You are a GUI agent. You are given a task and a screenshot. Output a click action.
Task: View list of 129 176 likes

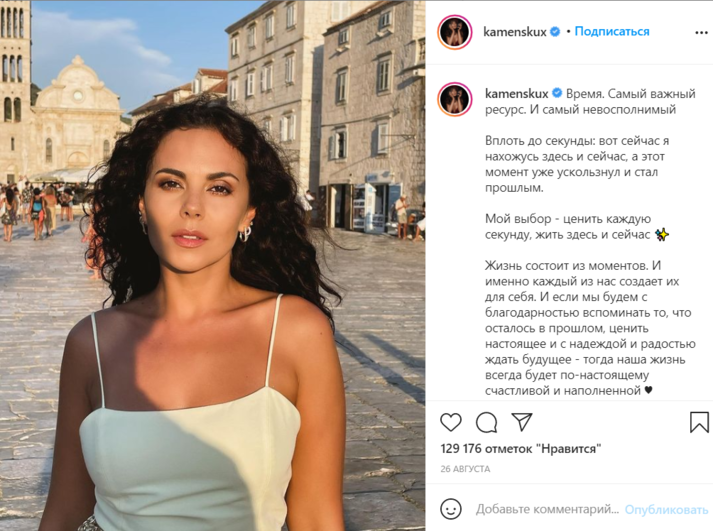(x=521, y=449)
